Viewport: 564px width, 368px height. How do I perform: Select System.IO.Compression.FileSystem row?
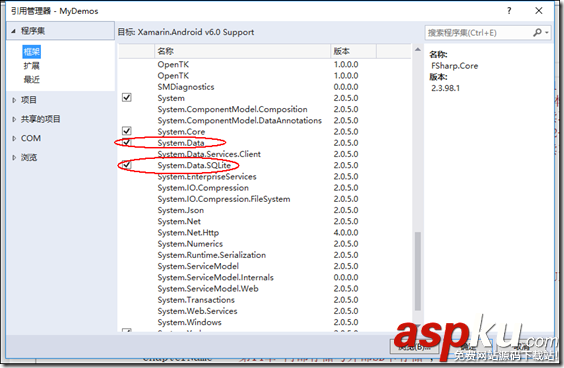265,199
